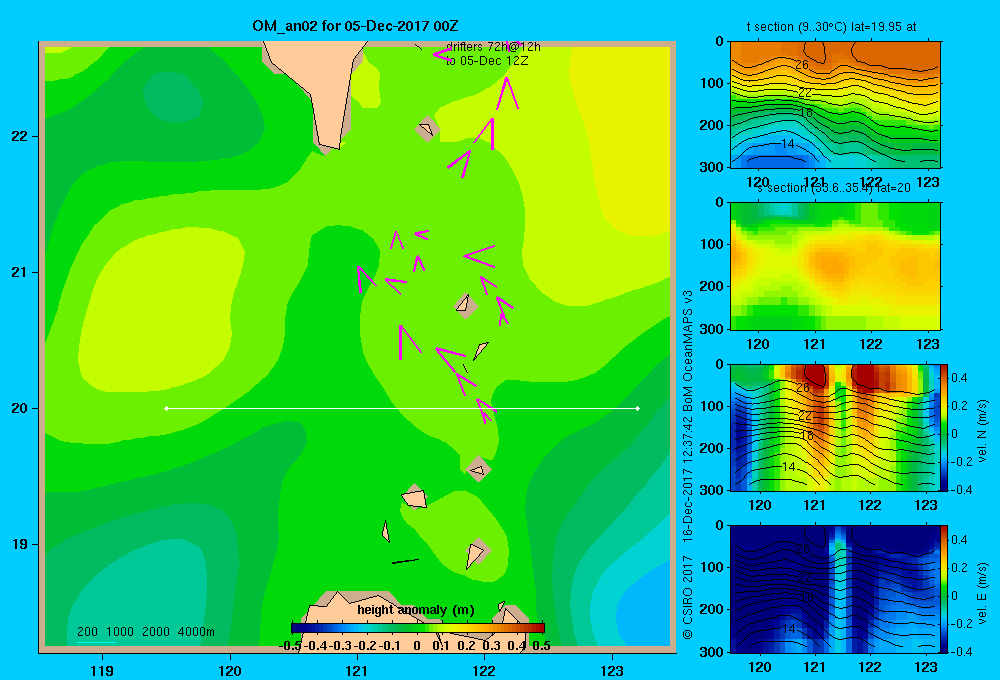Viewport: 1000px width, 680px height.
Task: Click the '0.5' end tick on the height anomaly color bar
Action: tap(541, 646)
